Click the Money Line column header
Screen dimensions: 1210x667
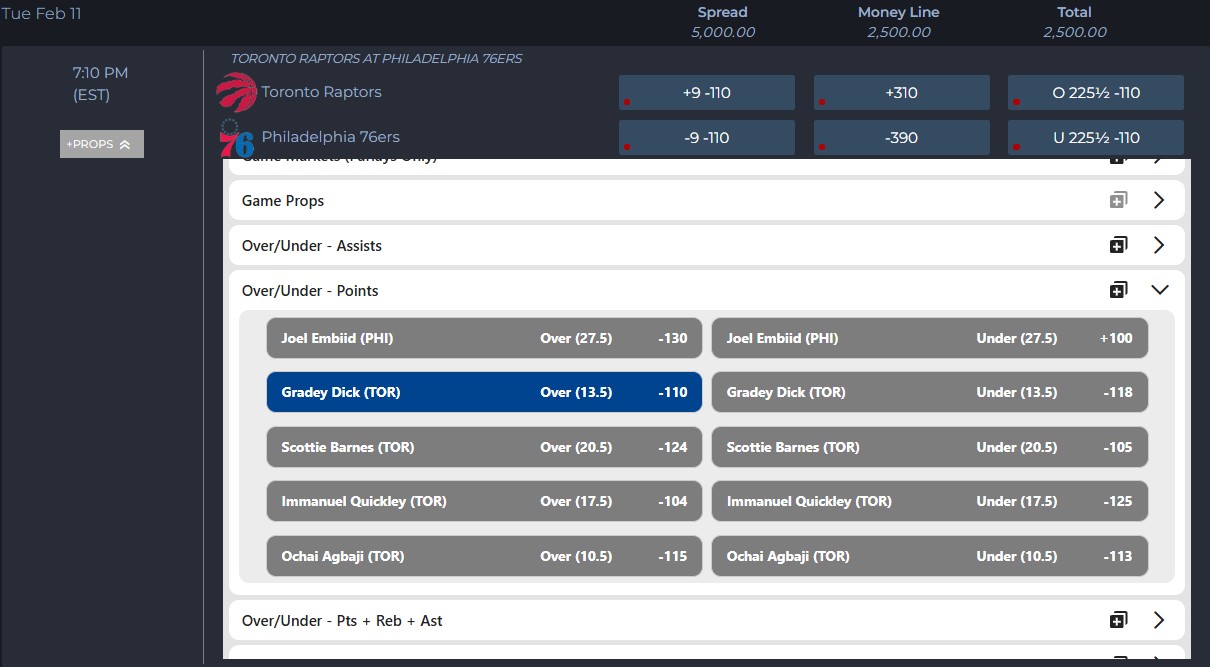tap(899, 12)
